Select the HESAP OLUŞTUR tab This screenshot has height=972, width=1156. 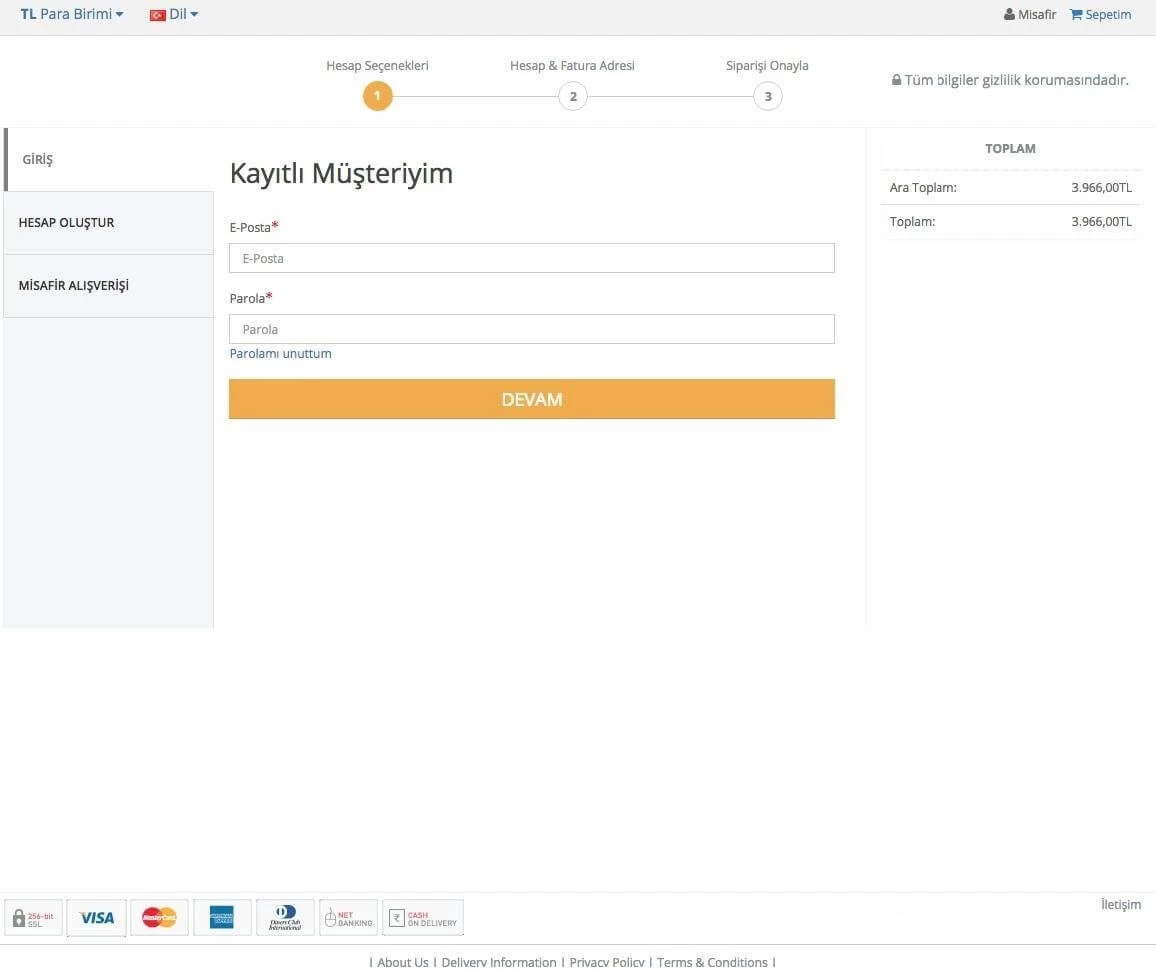[66, 222]
